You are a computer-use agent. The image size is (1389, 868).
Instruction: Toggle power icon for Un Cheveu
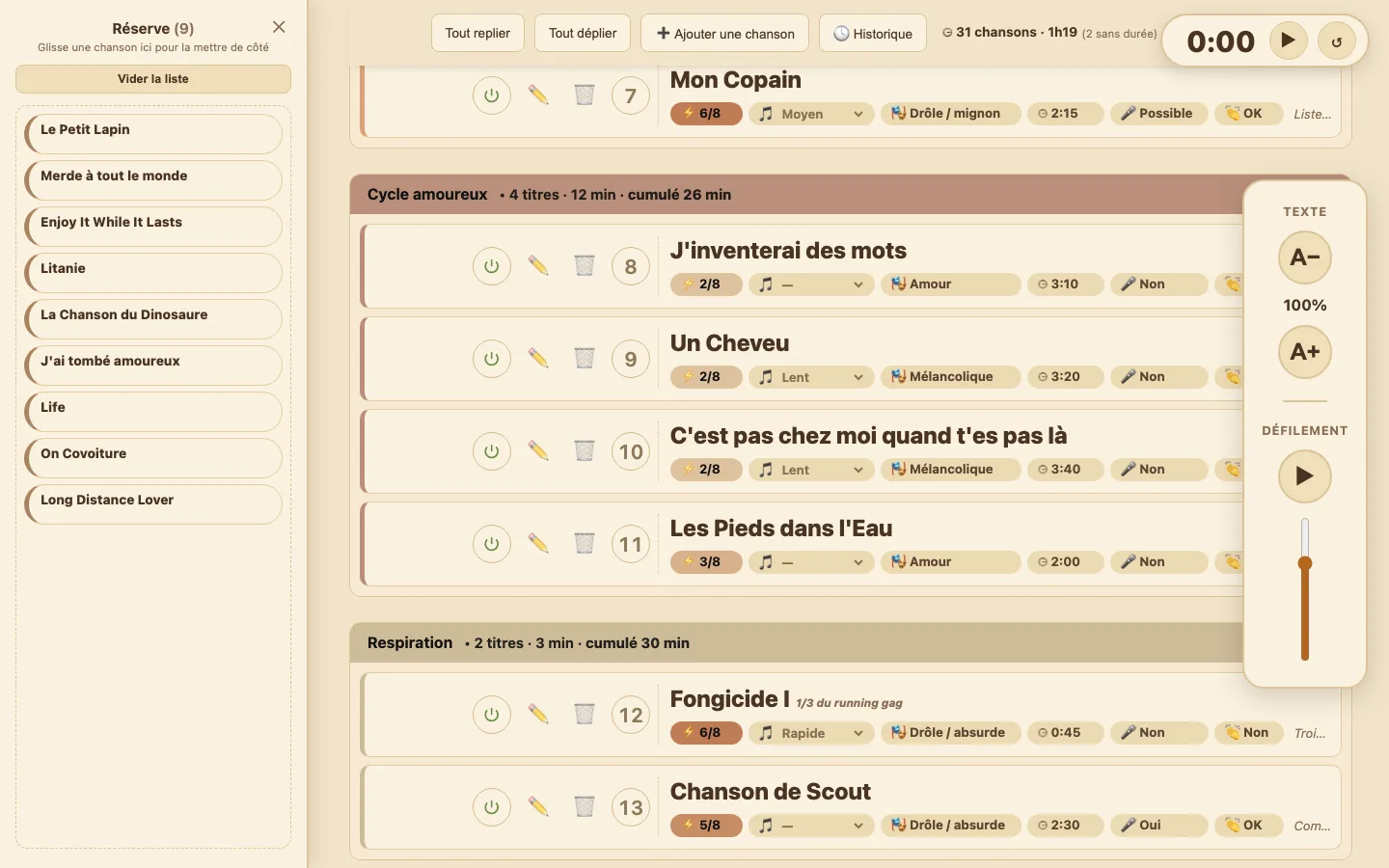492,359
